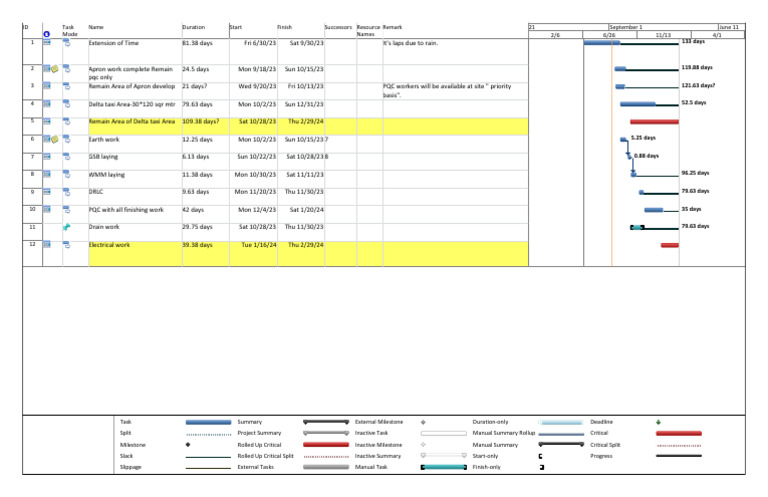Click the highlighted Remain Area of Delta taxi Area
768x497 pixels.
132,121
